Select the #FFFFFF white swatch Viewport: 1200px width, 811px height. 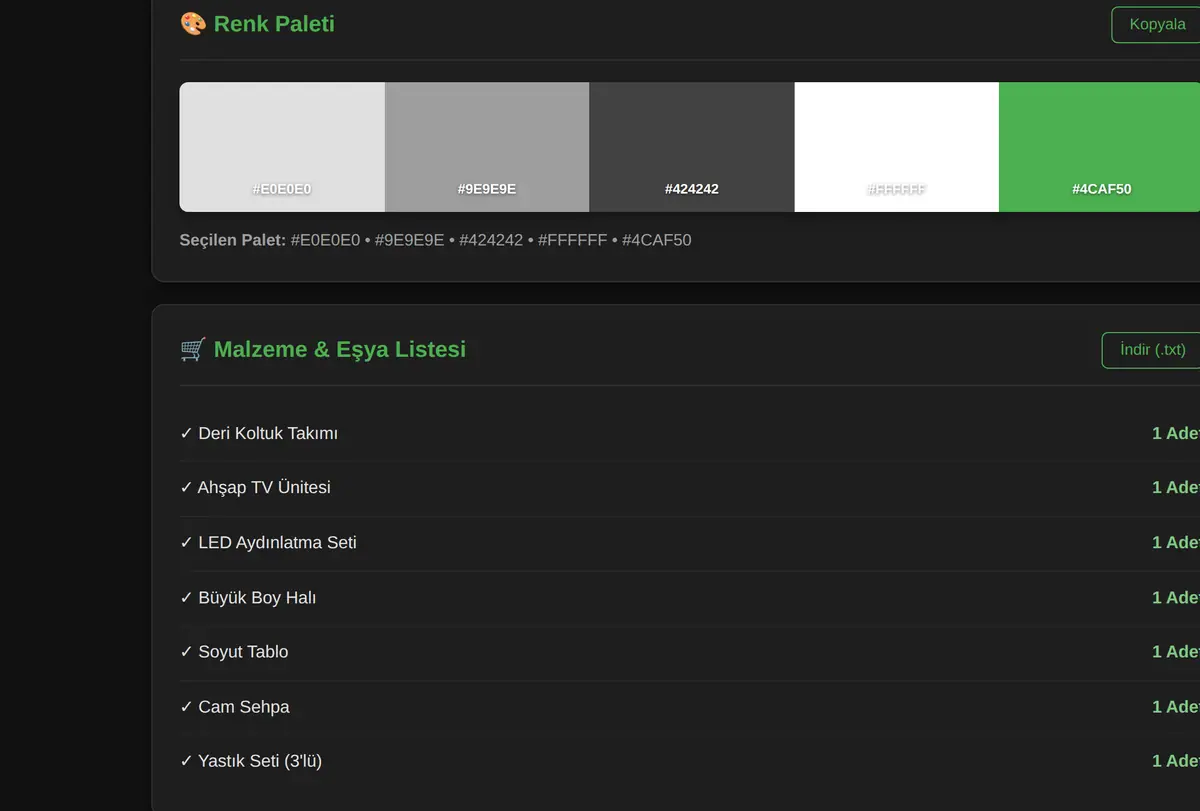tap(897, 147)
